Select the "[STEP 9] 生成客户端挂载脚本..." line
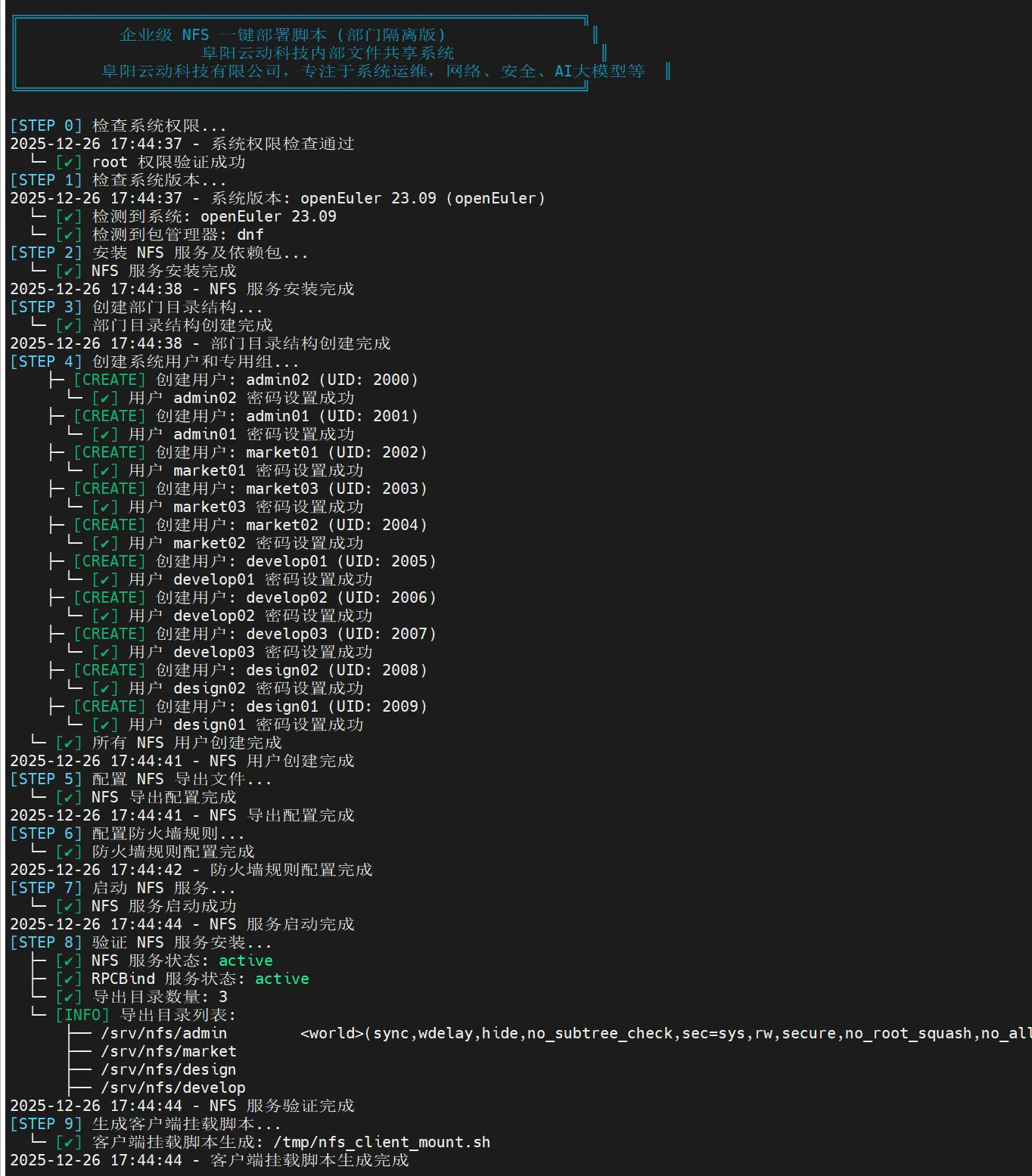This screenshot has width=1032, height=1176. click(145, 1124)
